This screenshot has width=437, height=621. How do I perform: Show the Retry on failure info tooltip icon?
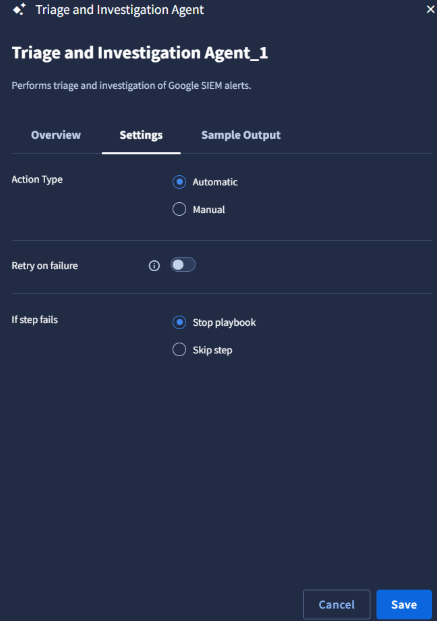154,266
